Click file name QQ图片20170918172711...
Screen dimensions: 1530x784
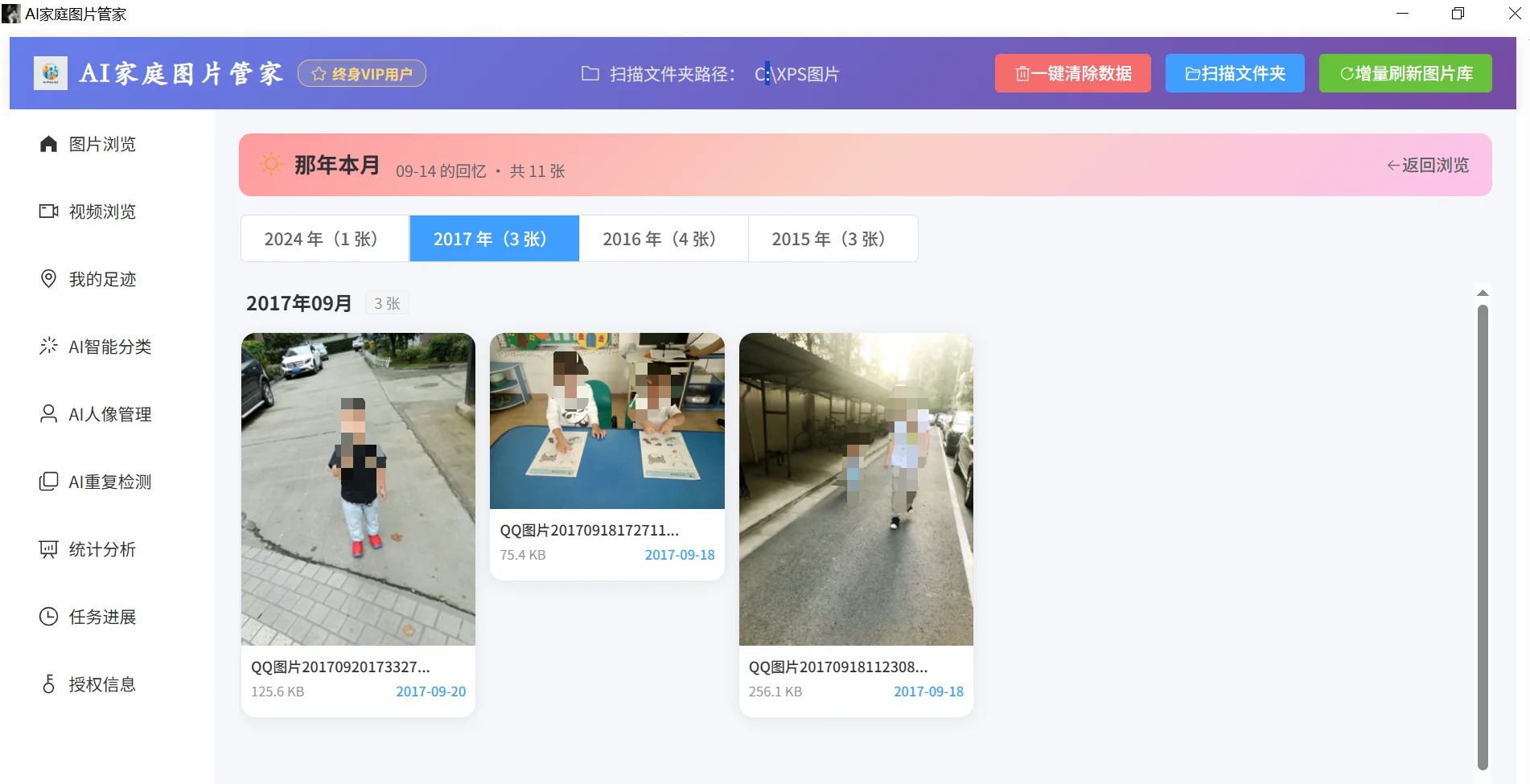pos(590,530)
